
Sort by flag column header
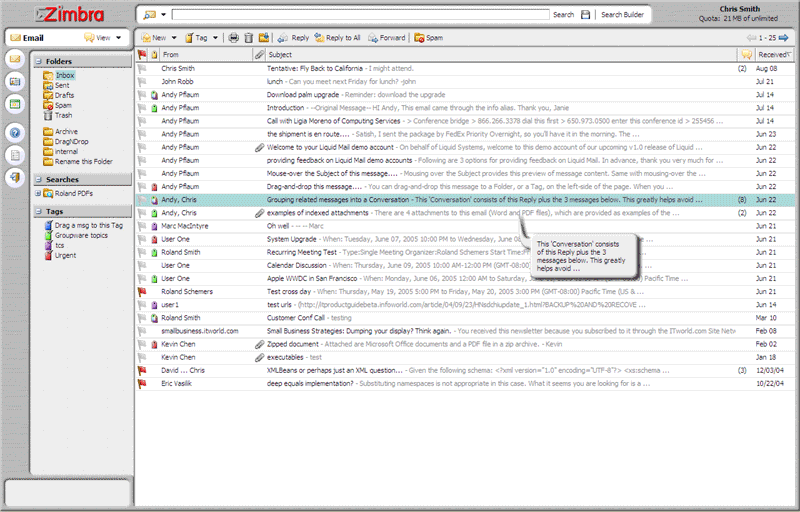tap(142, 55)
